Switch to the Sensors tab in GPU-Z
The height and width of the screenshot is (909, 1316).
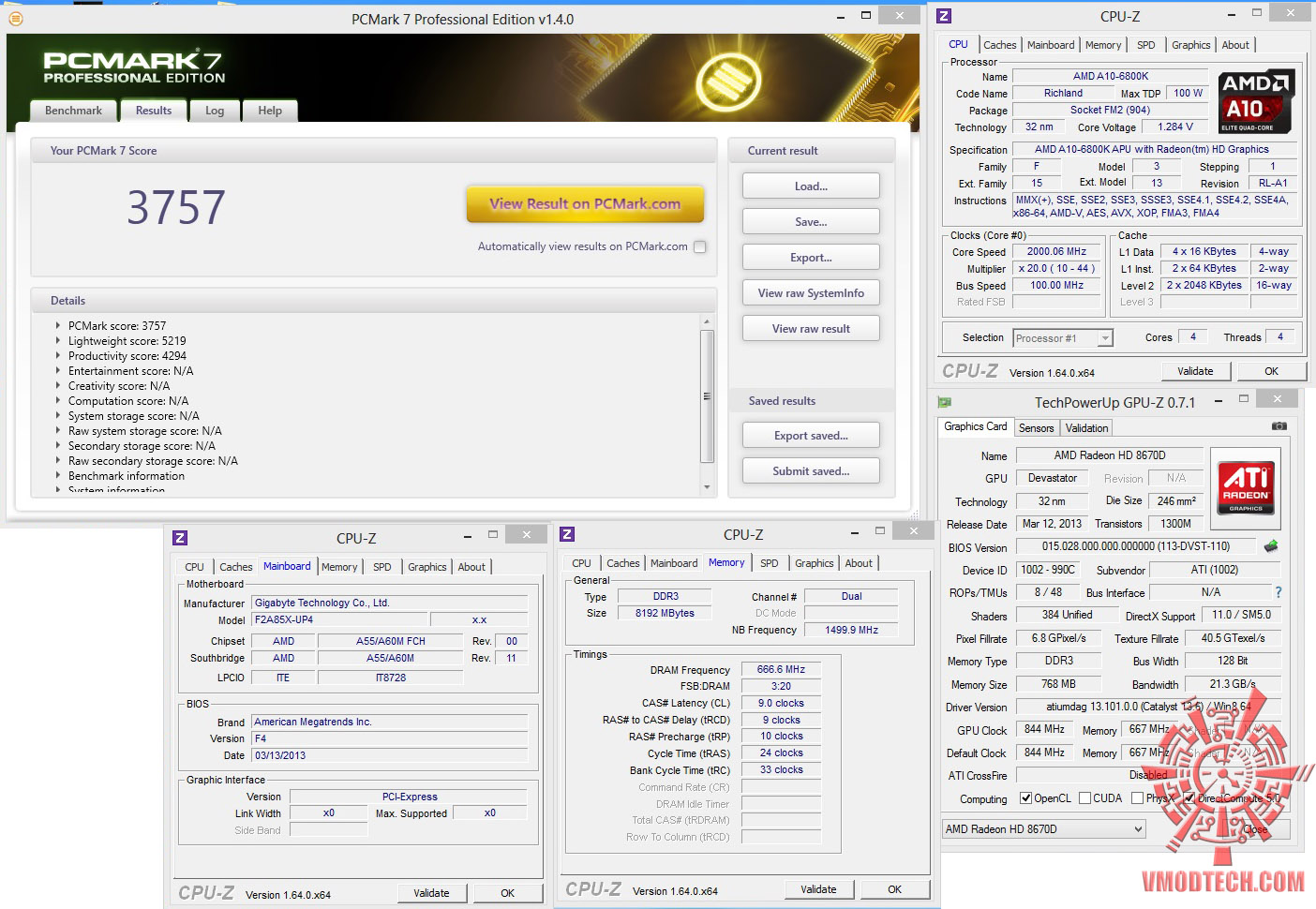coord(1036,428)
